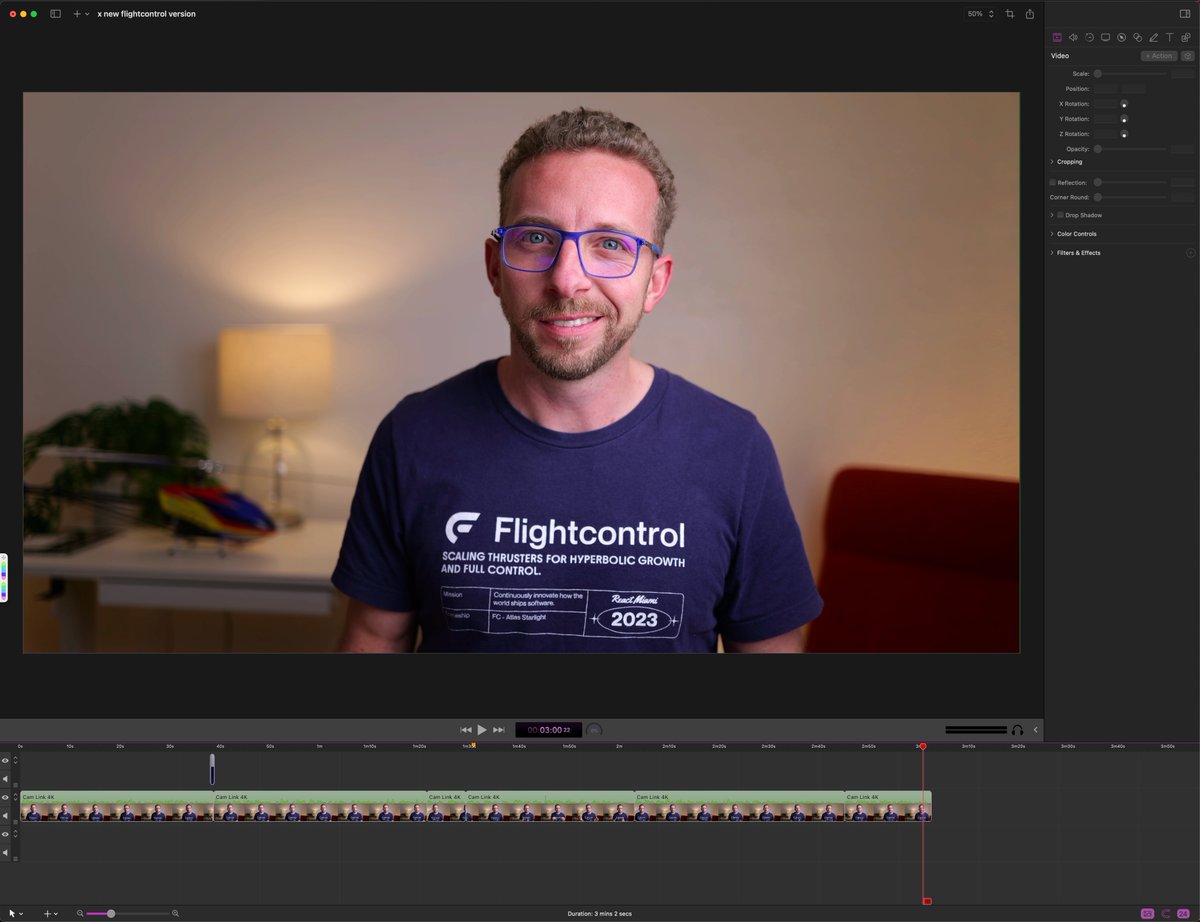Open the 50% canvas zoom dropdown

pyautogui.click(x=981, y=14)
